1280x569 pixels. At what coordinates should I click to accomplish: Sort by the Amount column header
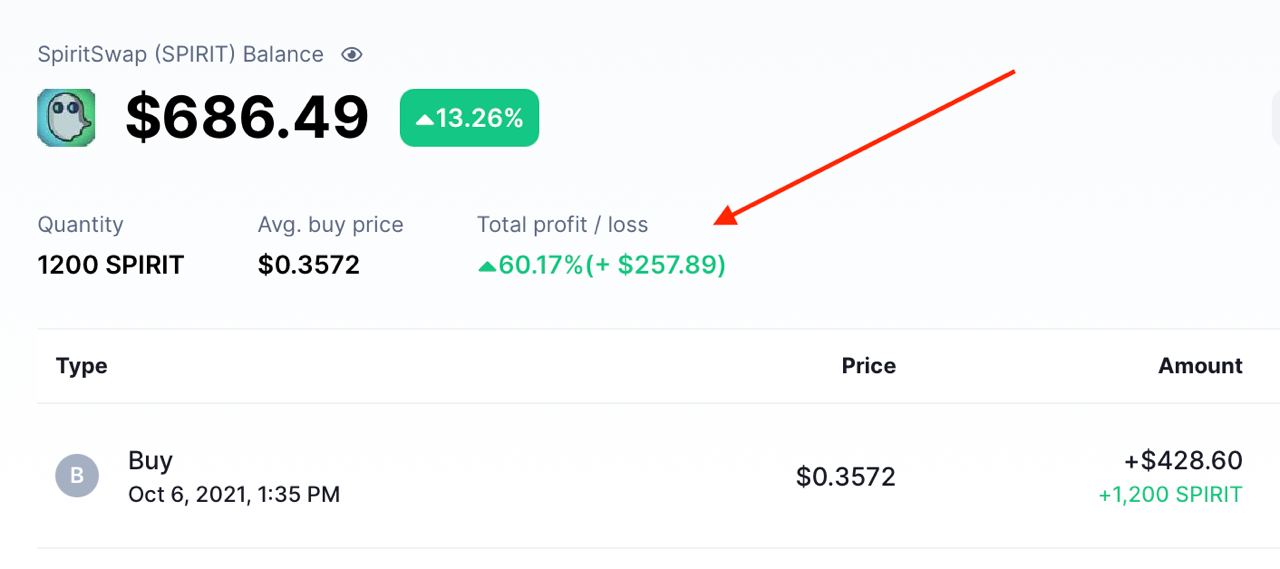(x=1200, y=366)
